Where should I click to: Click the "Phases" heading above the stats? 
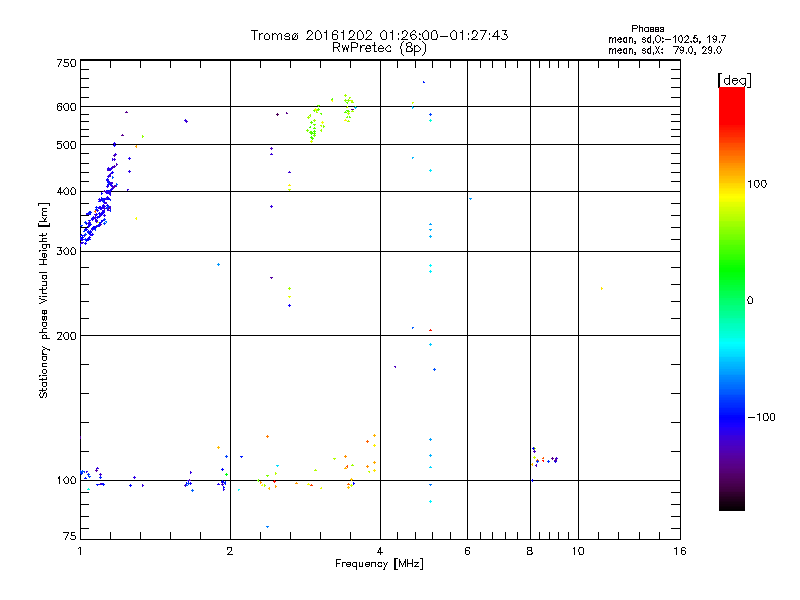tap(647, 29)
